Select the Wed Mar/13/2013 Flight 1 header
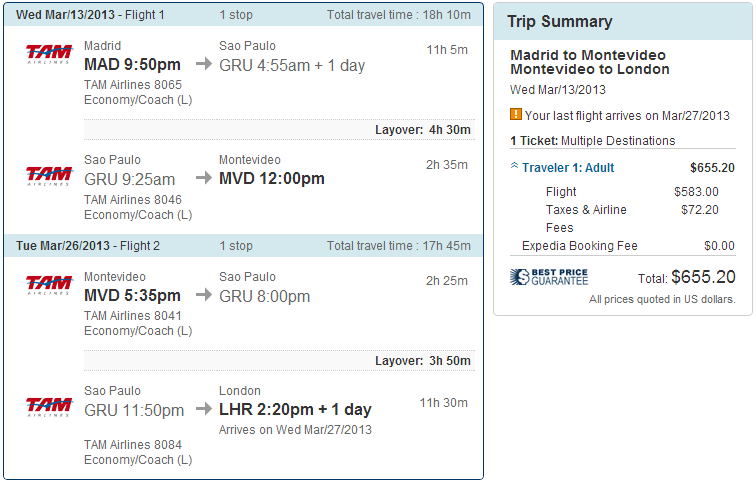This screenshot has height=484, width=756. pos(90,15)
